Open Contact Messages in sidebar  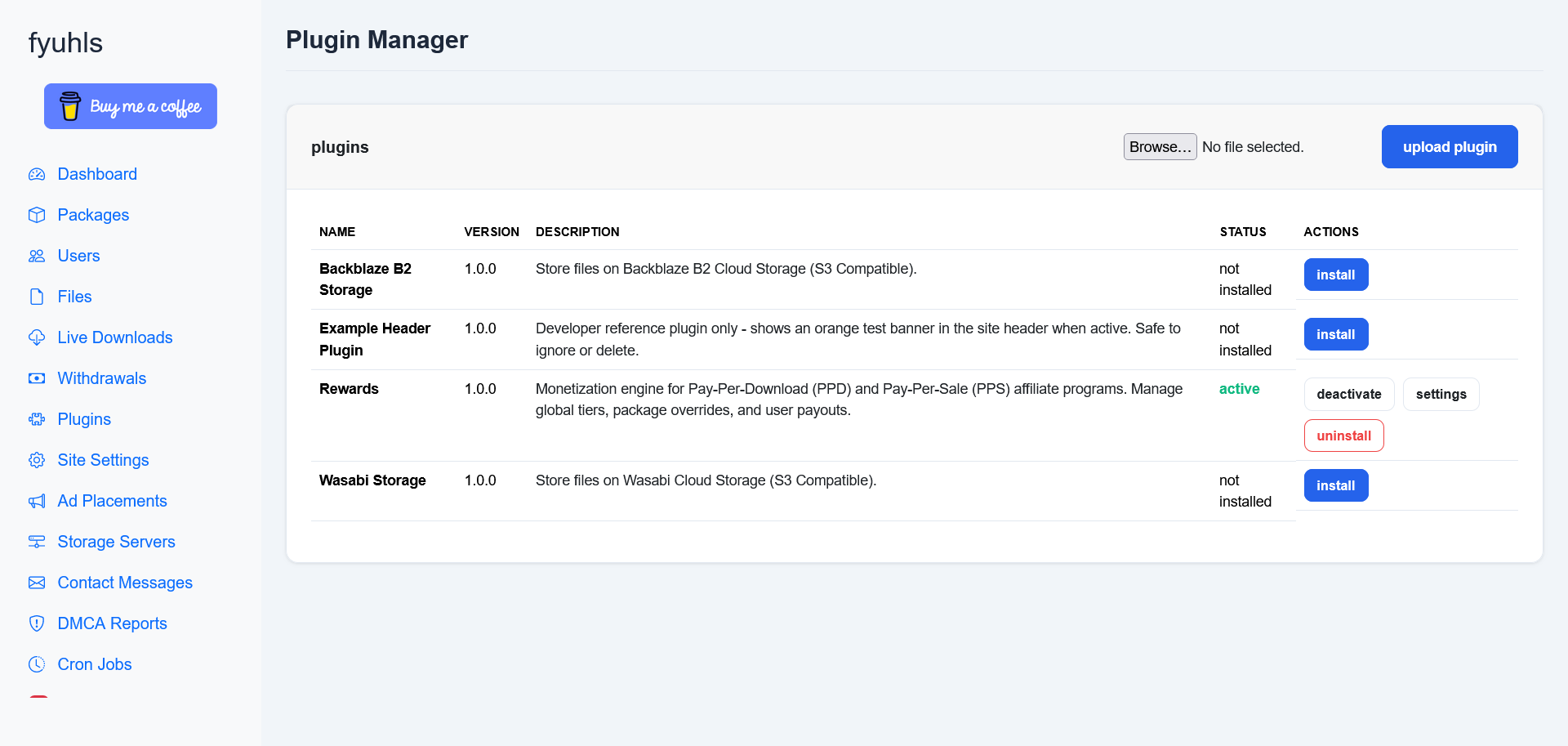(x=125, y=583)
